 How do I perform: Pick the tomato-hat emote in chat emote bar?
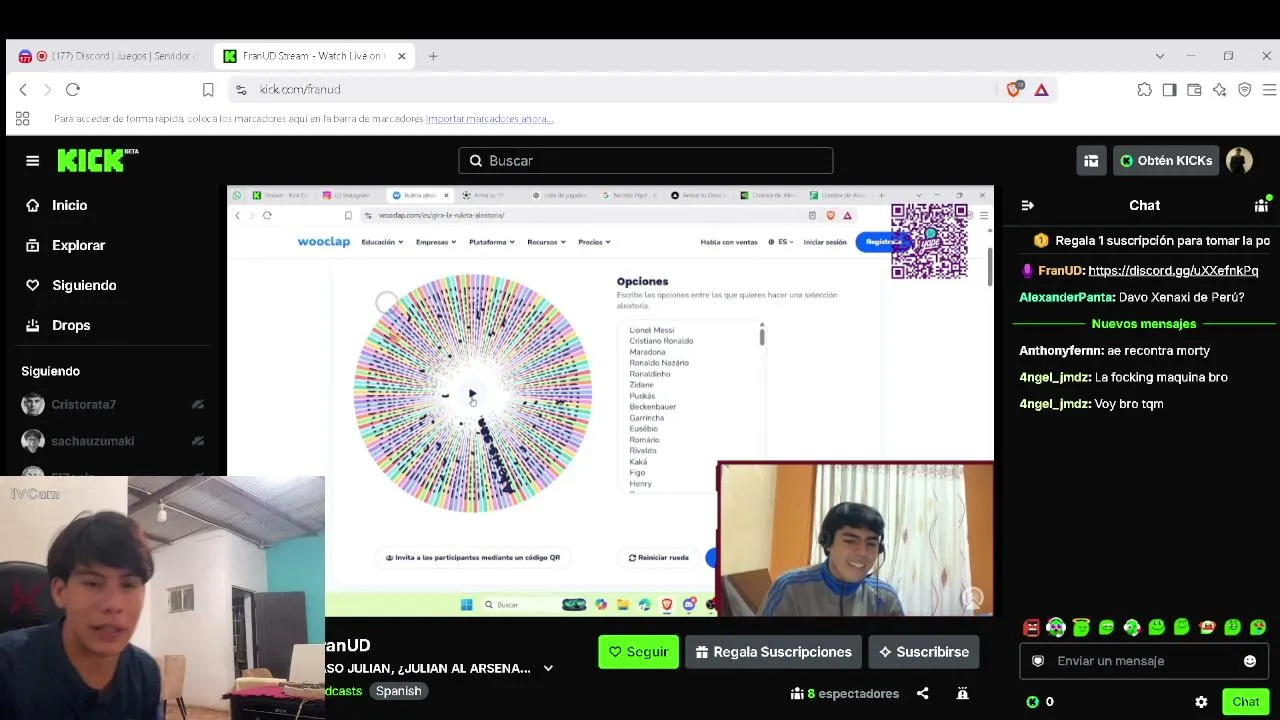[1207, 628]
